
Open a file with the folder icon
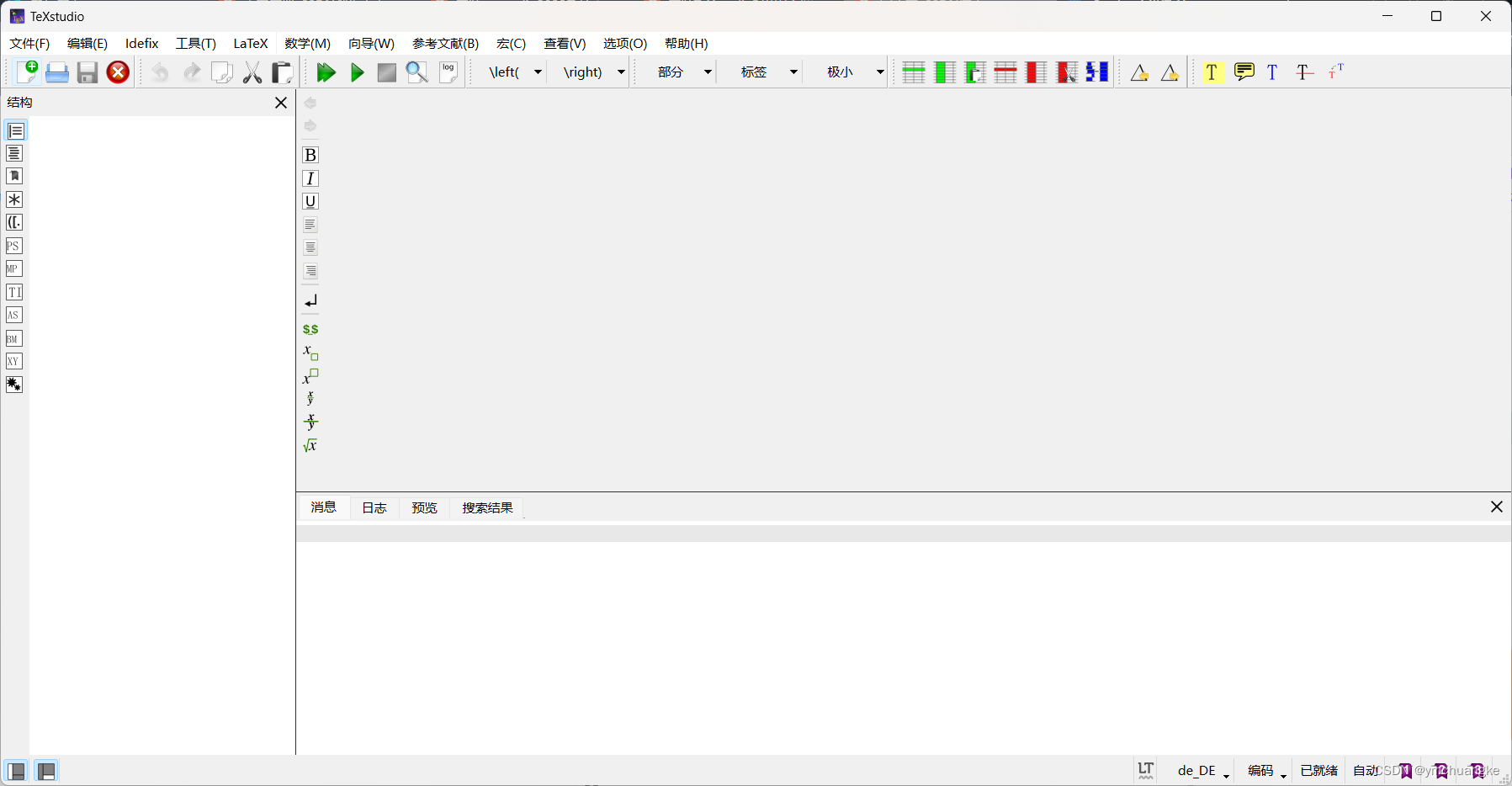click(57, 72)
